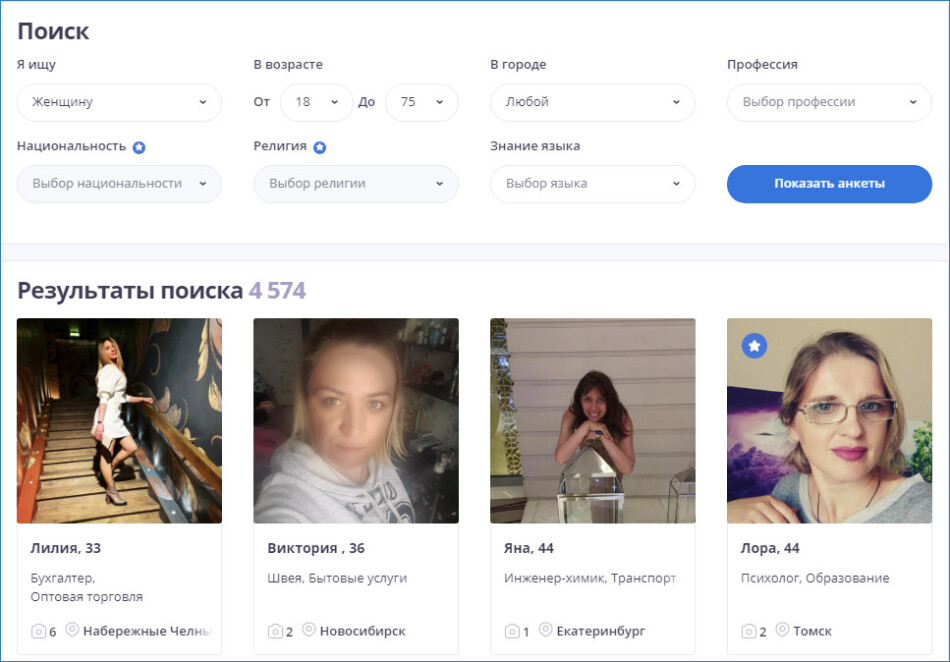
Task: Click the premium star icon beside Национальность
Action: [x=140, y=147]
